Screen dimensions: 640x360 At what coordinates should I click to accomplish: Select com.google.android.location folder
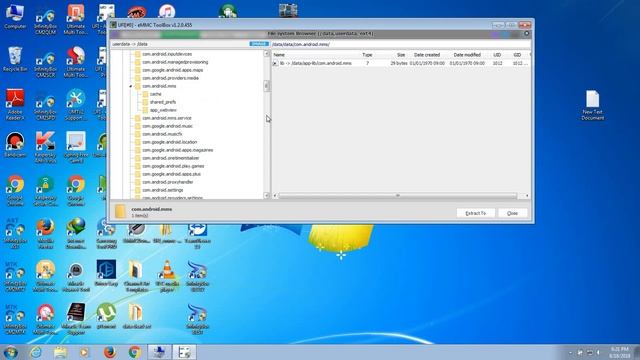click(169, 142)
